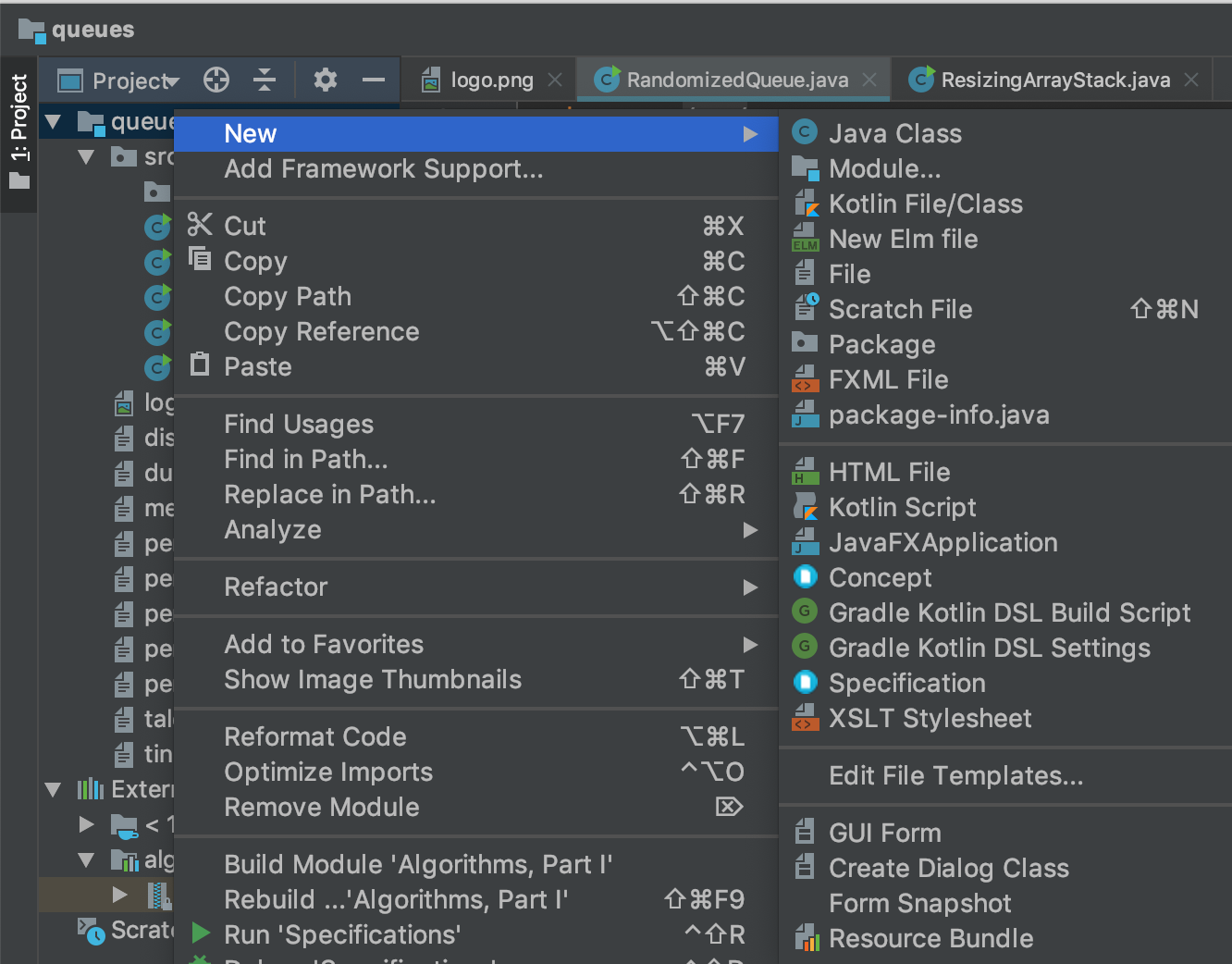Screen dimensions: 1232x964
Task: Click the Java Class icon in New submenu
Action: point(806,132)
